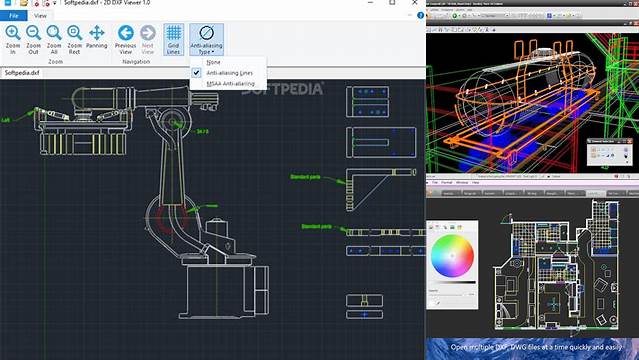Adjust the brightness slider under the color wheel
Image resolution: width=639 pixels, height=360 pixels.
coord(453,282)
